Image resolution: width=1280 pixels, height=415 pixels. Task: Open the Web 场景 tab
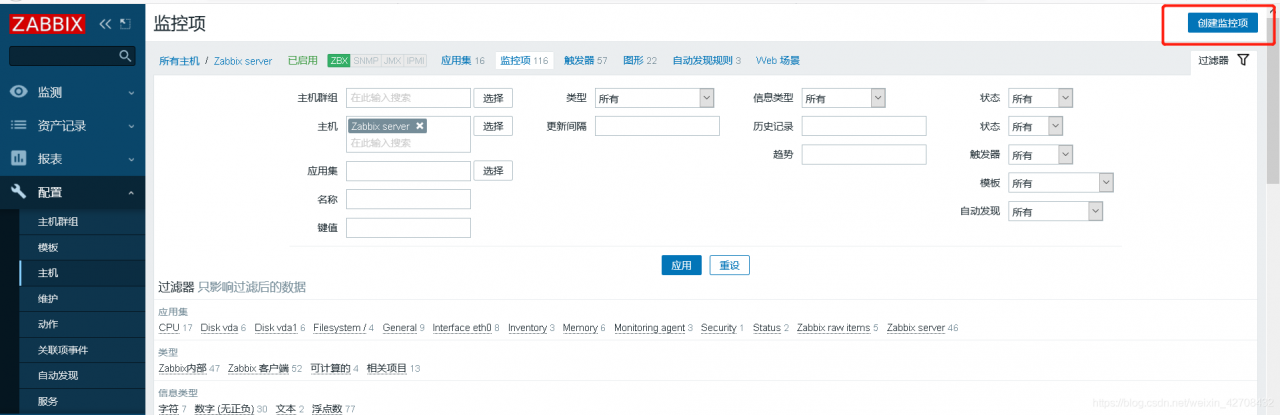coord(777,61)
